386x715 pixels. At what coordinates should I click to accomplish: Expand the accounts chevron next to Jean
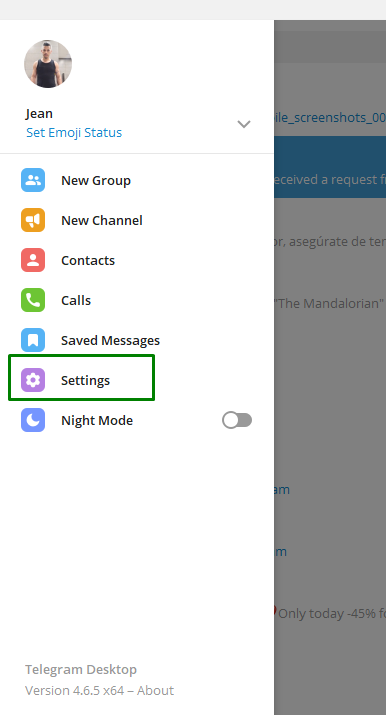coord(244,124)
